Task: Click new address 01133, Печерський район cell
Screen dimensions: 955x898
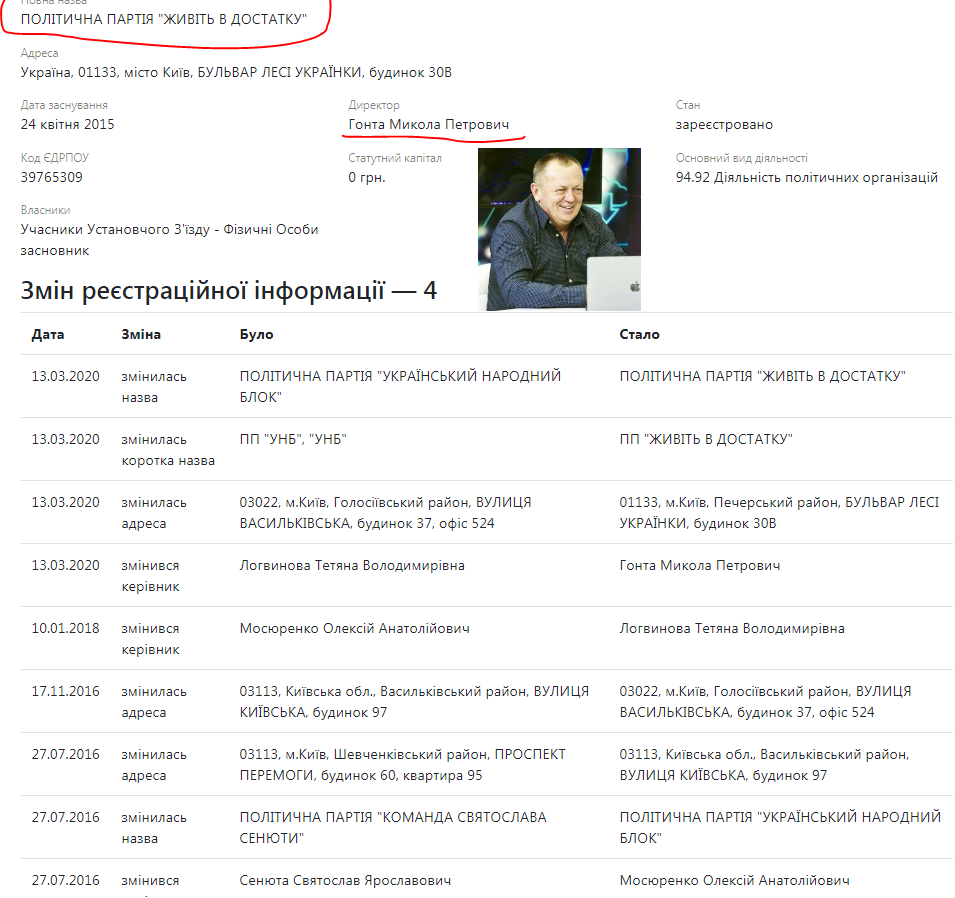Action: (779, 512)
